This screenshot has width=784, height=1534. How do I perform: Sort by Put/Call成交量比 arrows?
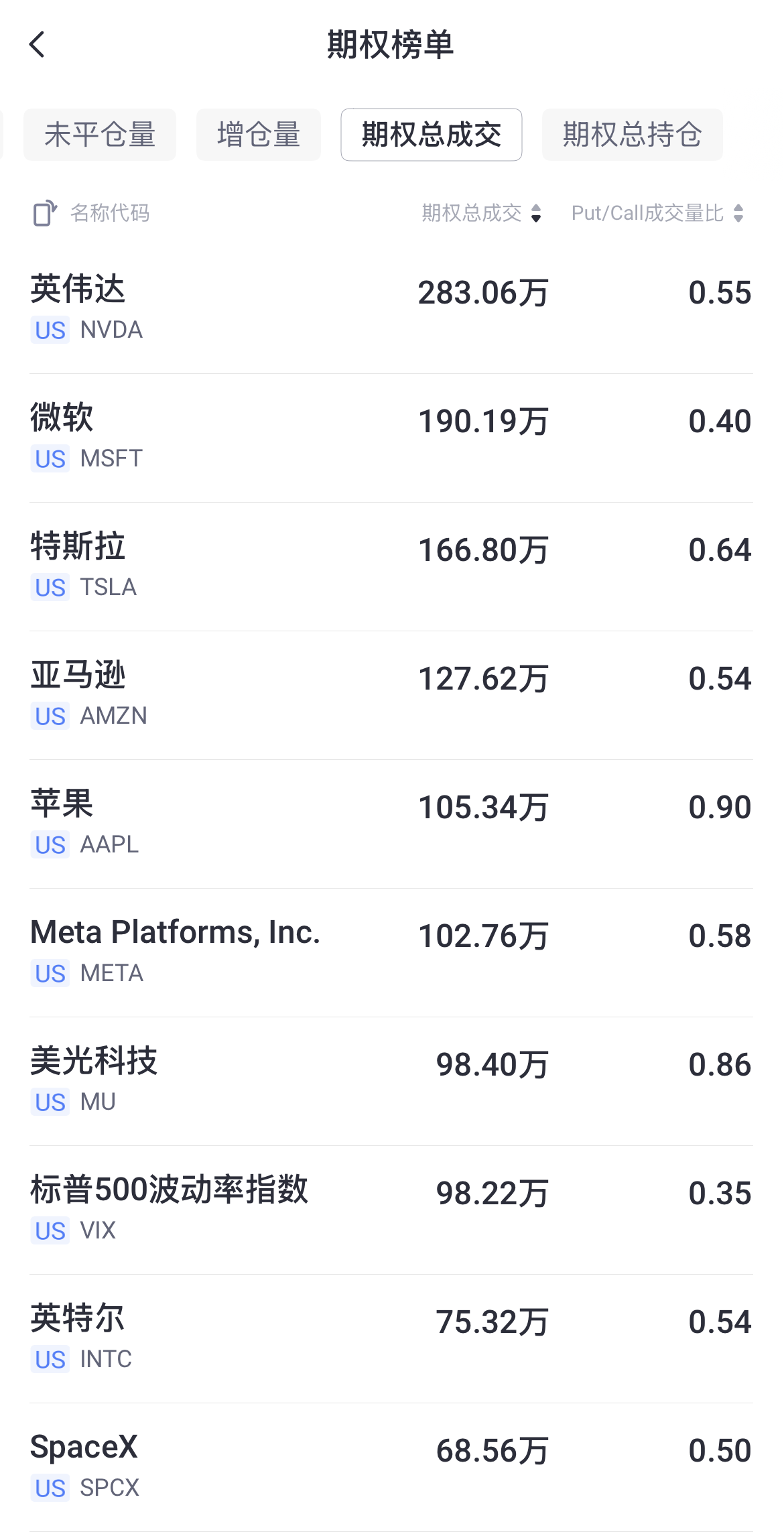(x=738, y=213)
